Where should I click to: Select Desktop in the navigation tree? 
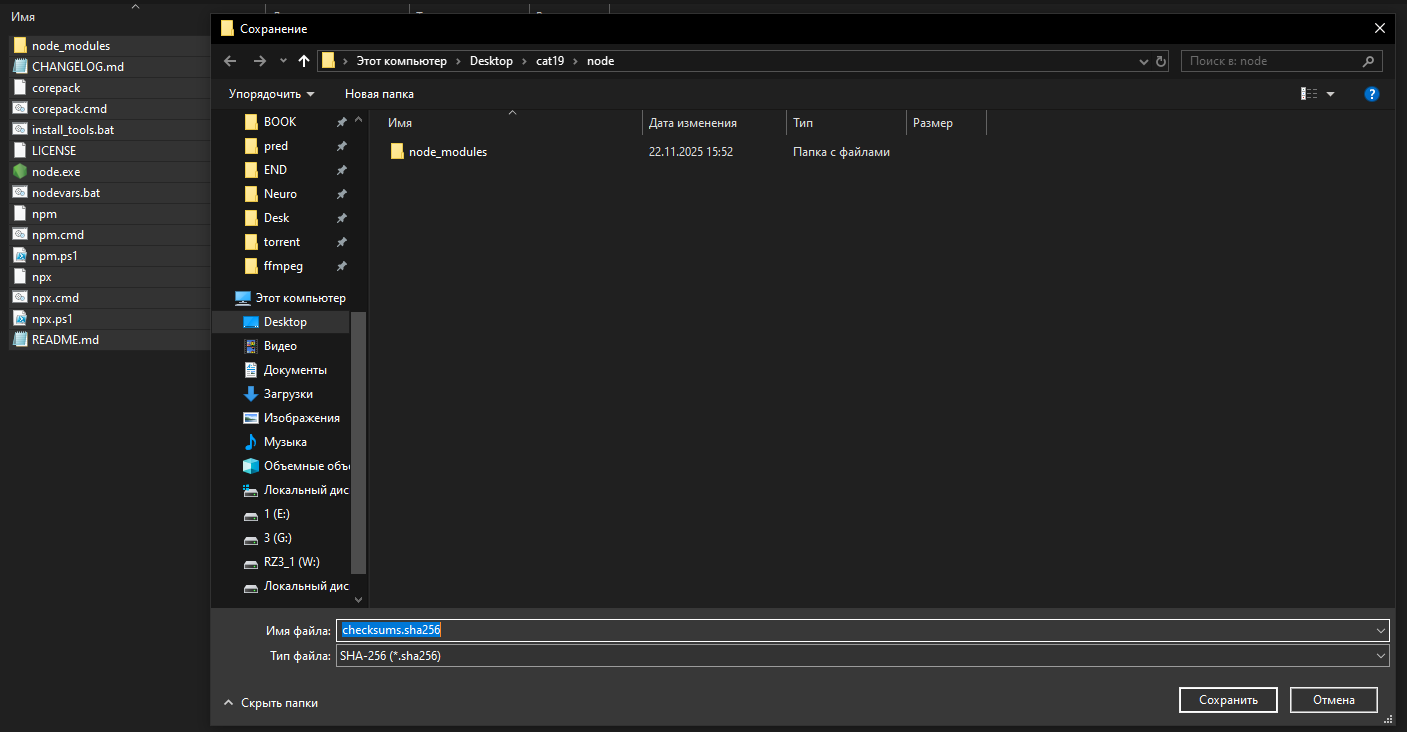[x=285, y=322]
